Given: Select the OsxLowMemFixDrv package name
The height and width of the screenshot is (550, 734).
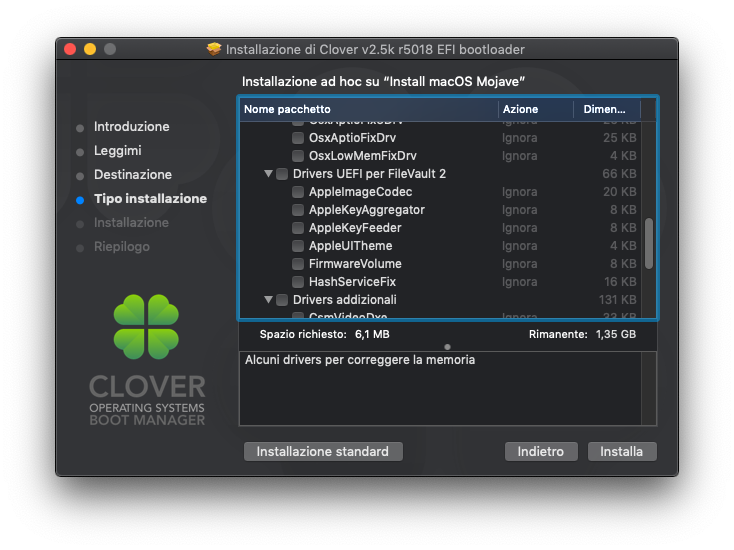Looking at the screenshot, I should 363,156.
